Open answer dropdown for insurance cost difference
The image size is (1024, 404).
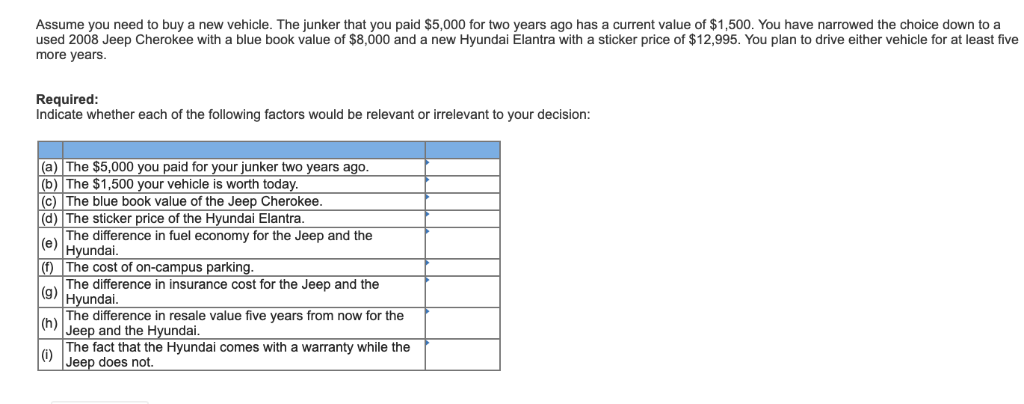tap(462, 291)
